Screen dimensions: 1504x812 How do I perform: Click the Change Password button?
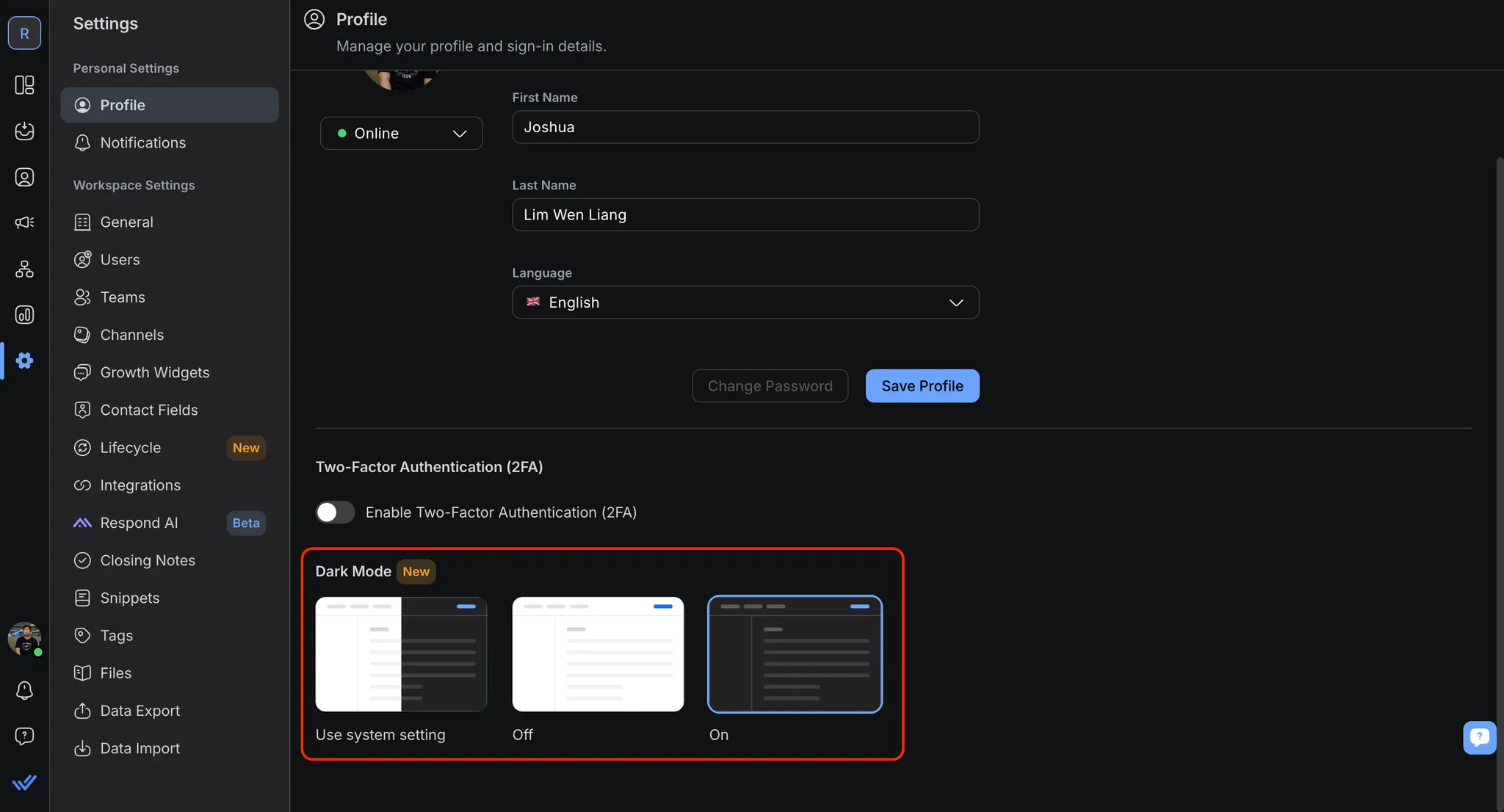click(770, 386)
